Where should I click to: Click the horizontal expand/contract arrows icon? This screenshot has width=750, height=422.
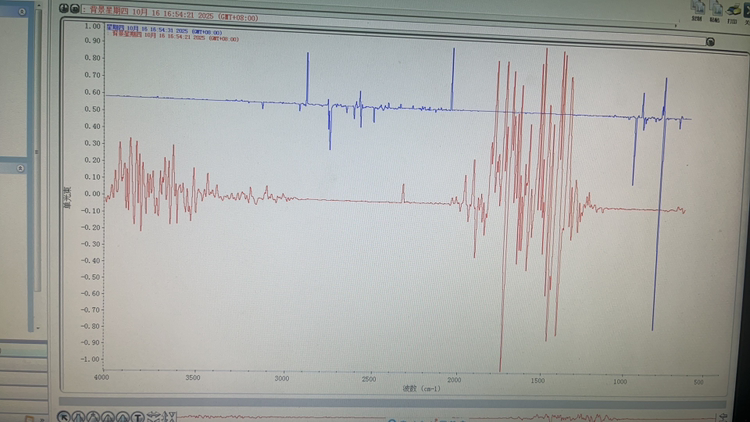click(153, 417)
